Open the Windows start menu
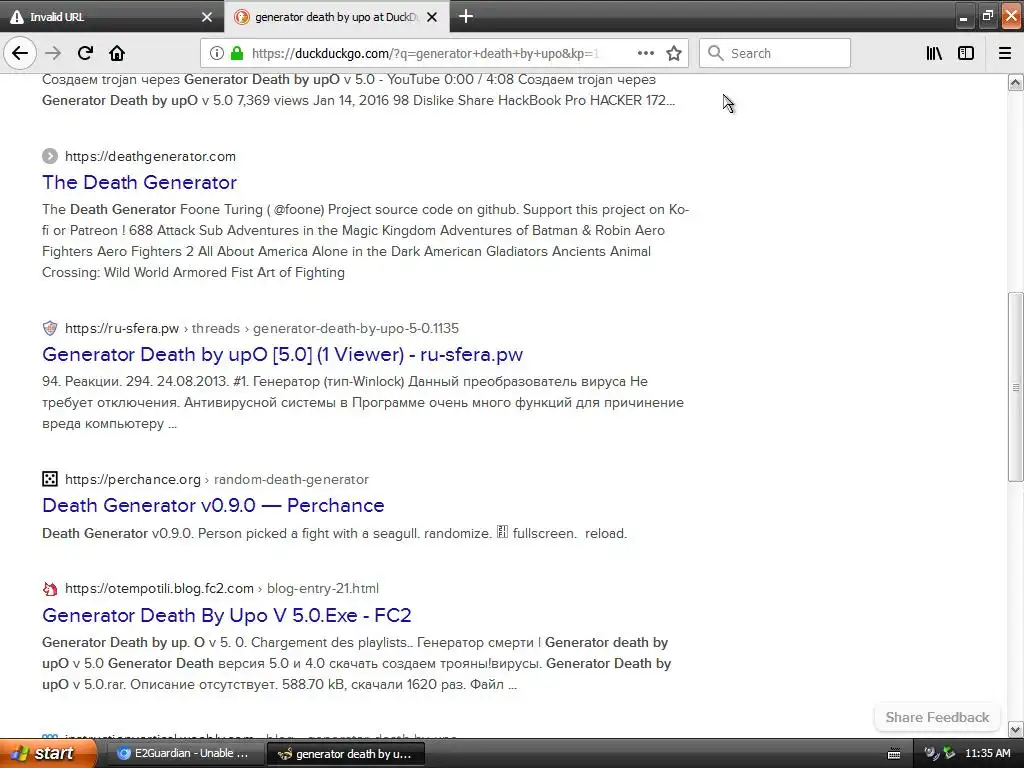The width and height of the screenshot is (1024, 768). point(48,753)
